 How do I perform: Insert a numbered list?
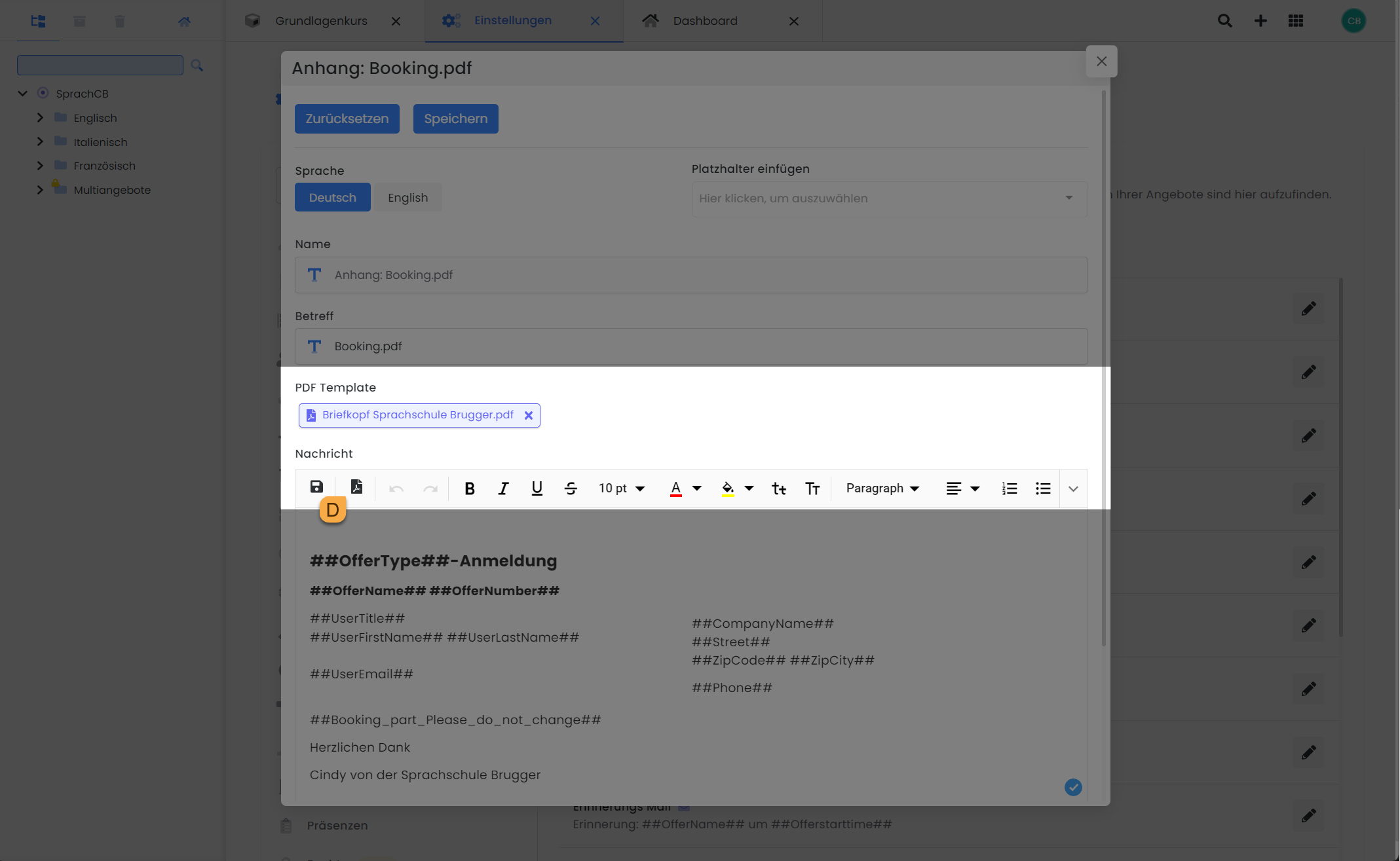pyautogui.click(x=1009, y=488)
